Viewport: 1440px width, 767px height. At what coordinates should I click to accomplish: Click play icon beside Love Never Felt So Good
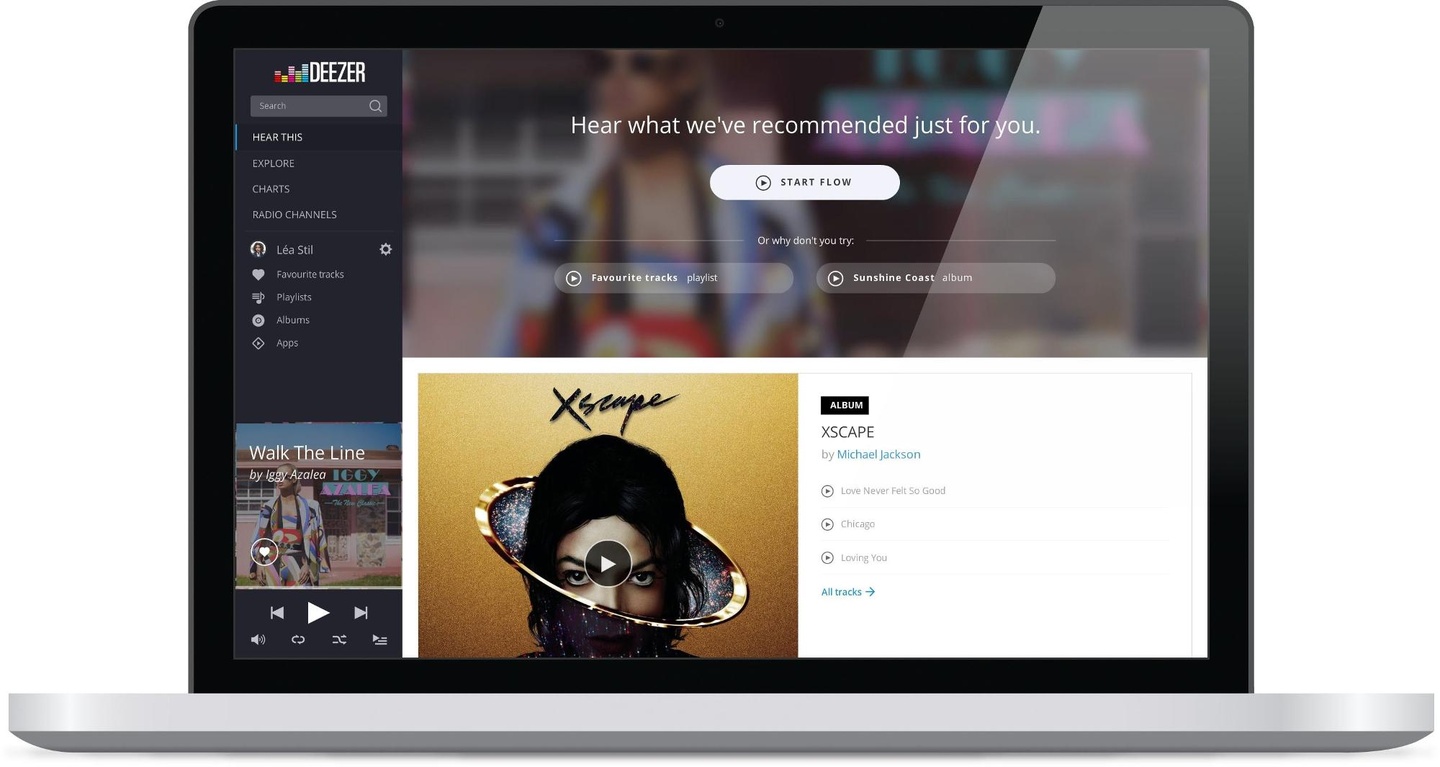coord(827,491)
